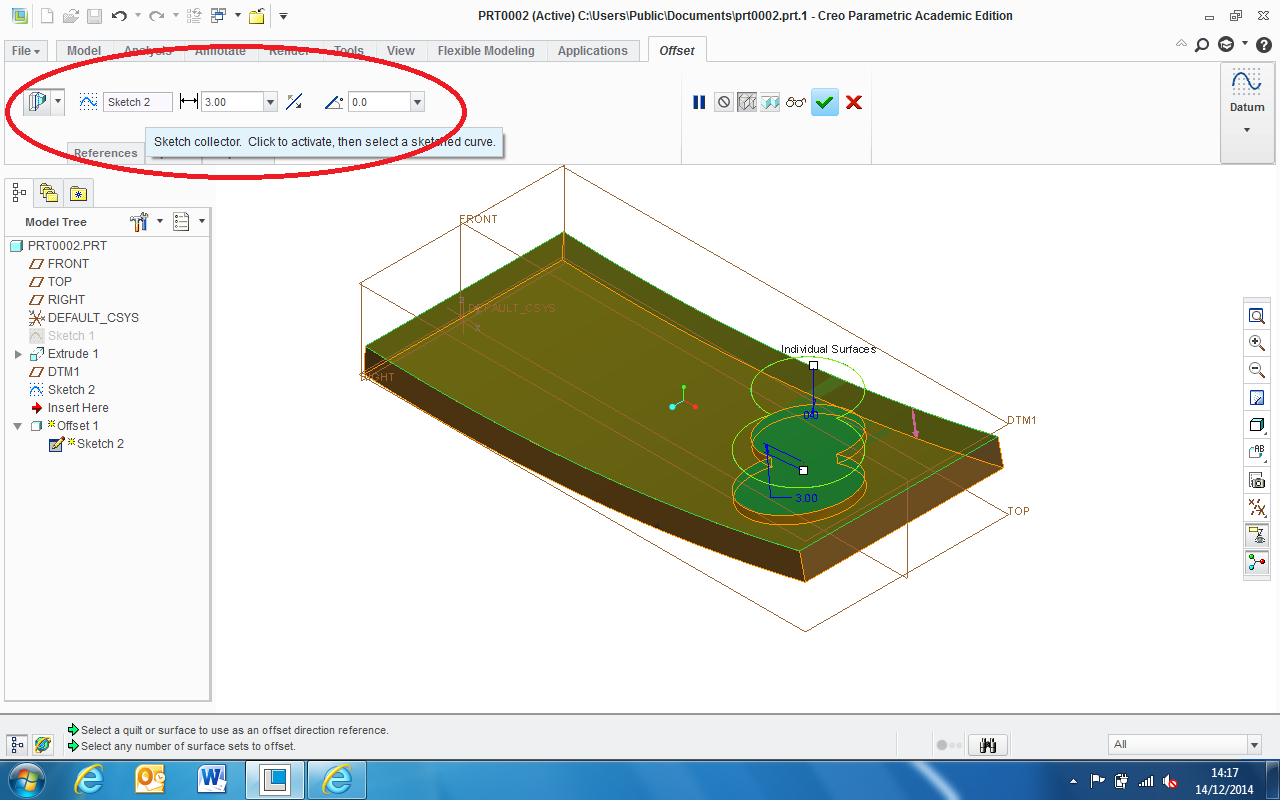This screenshot has height=800, width=1280.
Task: Toggle the unattached preview mode
Action: tap(747, 102)
